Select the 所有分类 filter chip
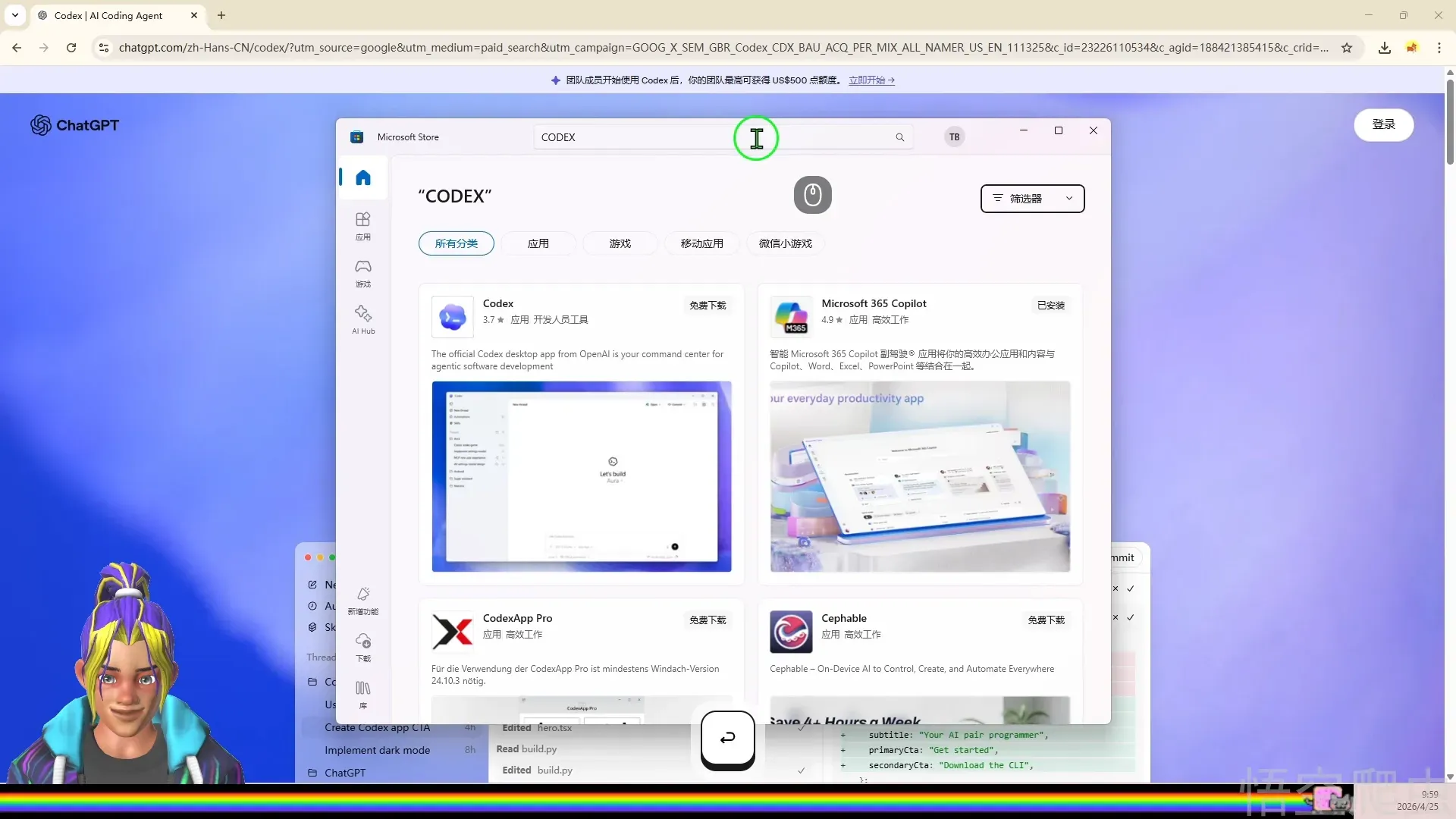This screenshot has height=819, width=1456. [x=457, y=243]
